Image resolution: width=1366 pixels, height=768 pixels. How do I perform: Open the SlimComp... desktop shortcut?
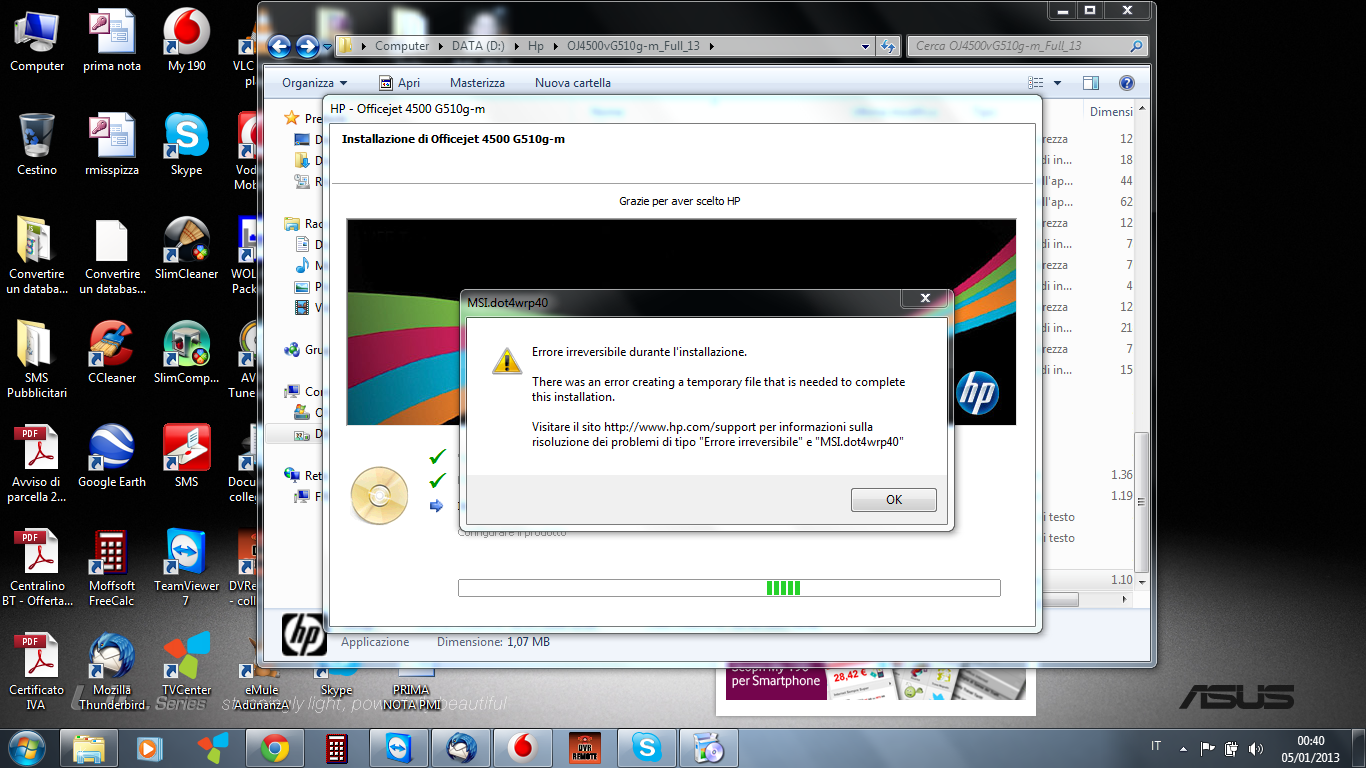187,352
